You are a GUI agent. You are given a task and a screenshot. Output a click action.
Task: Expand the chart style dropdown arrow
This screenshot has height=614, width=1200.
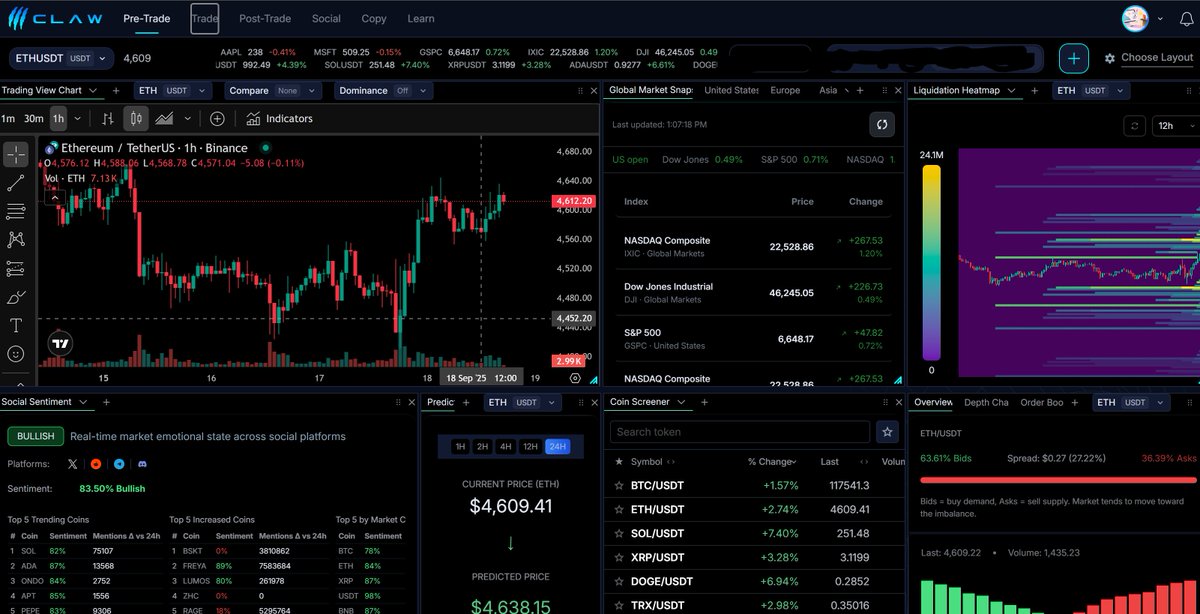tap(187, 118)
